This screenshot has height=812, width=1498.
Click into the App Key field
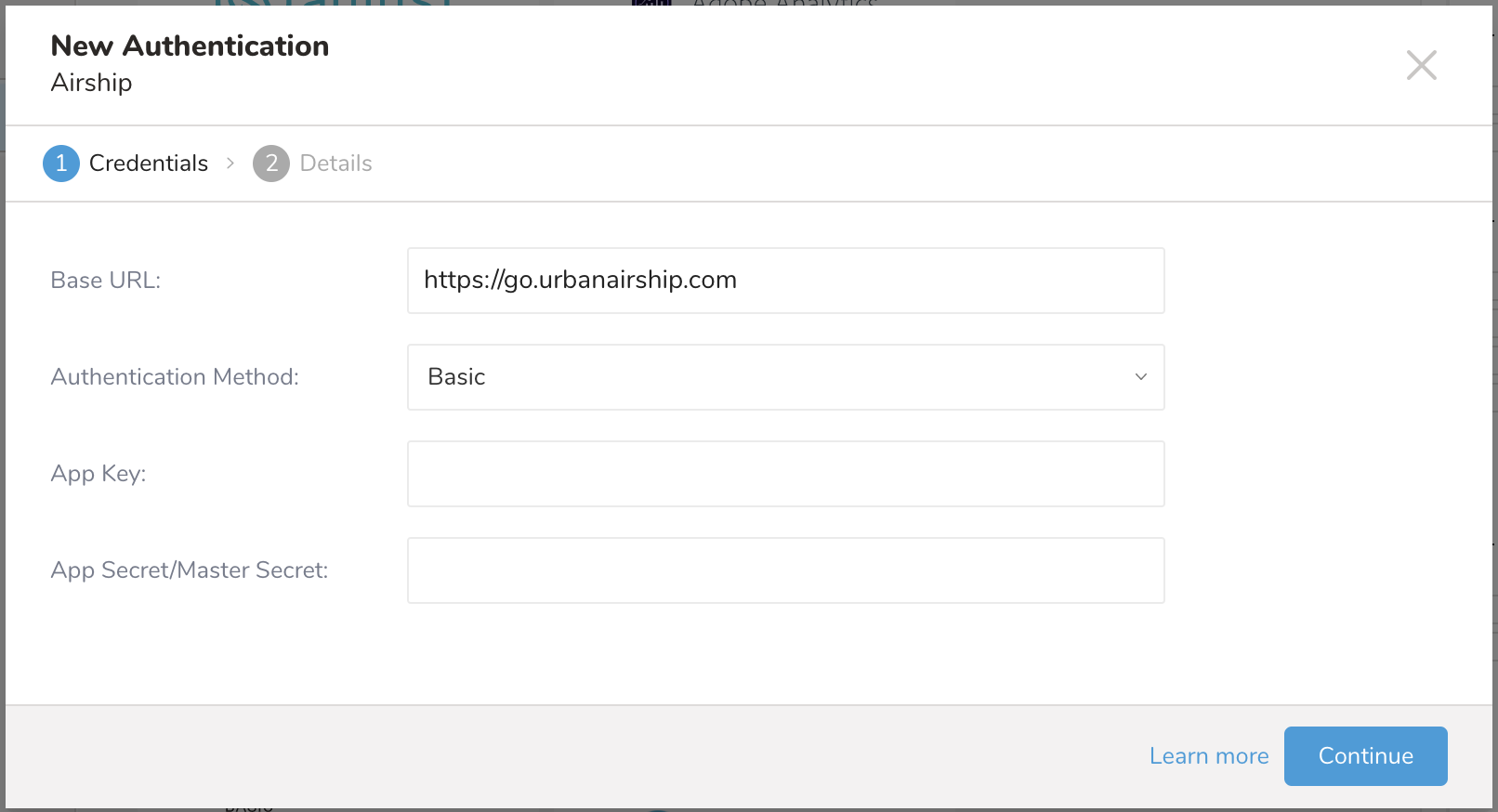(x=785, y=474)
